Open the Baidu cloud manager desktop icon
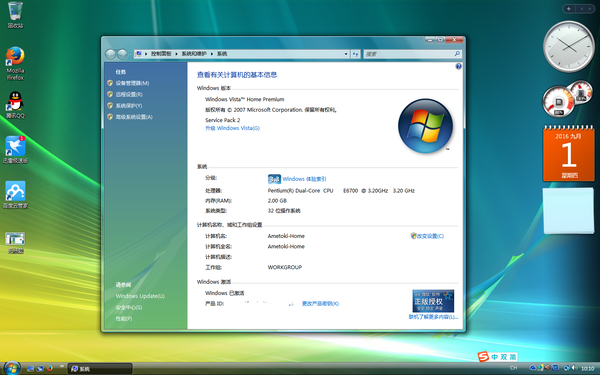600x375 pixels. click(x=15, y=194)
